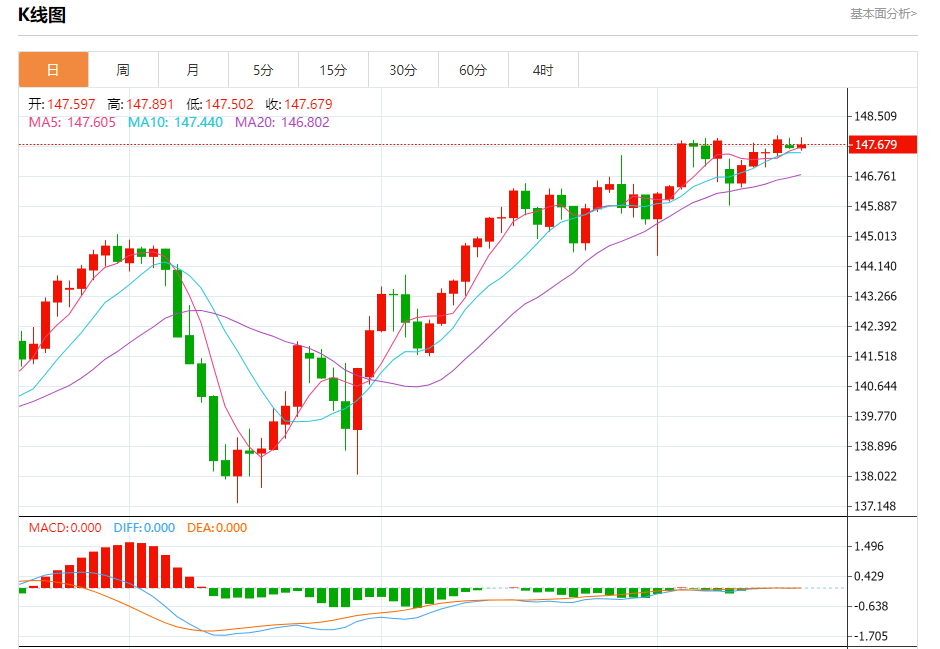Click the 138.896 price axis label
The image size is (940, 649).
[x=875, y=445]
